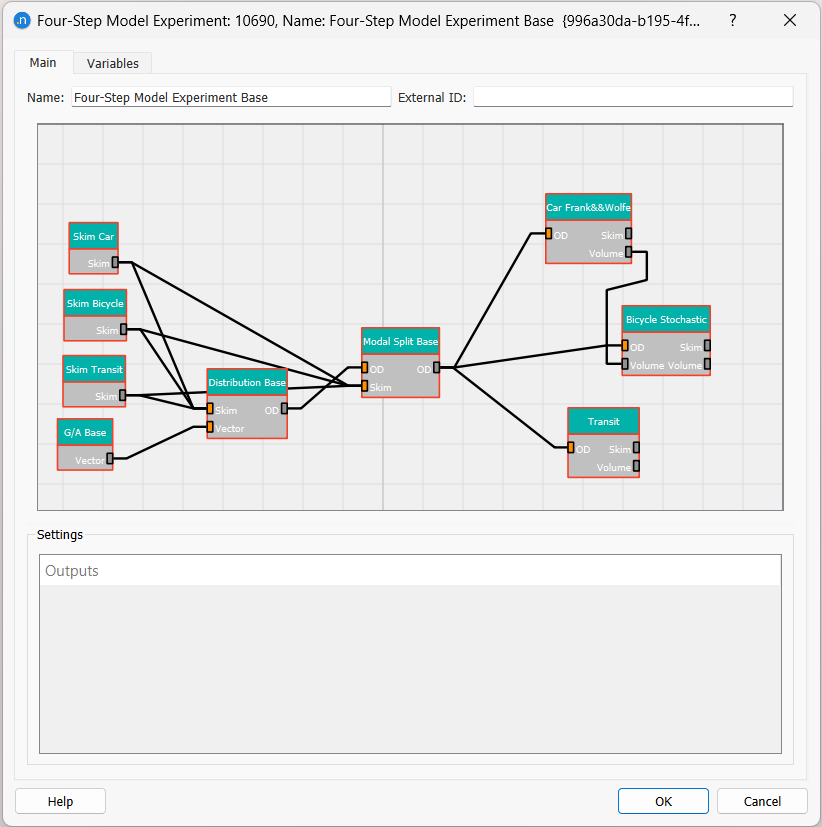Image resolution: width=822 pixels, height=827 pixels.
Task: Click the G/A Base node
Action: coord(84,432)
